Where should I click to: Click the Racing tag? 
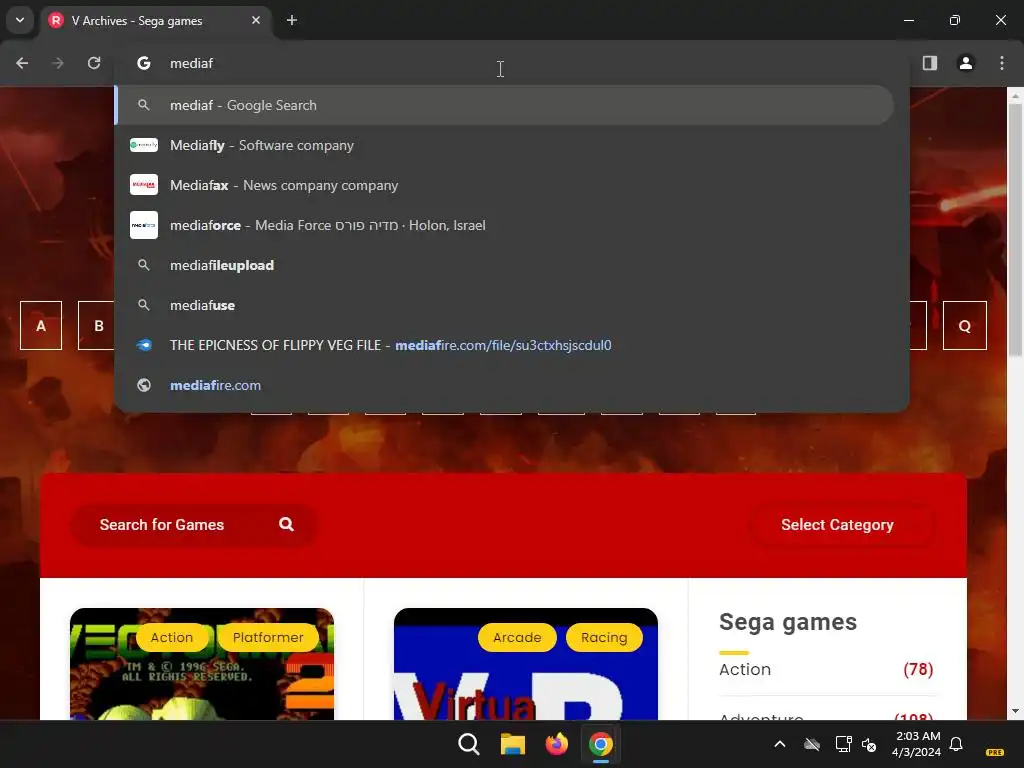[604, 637]
